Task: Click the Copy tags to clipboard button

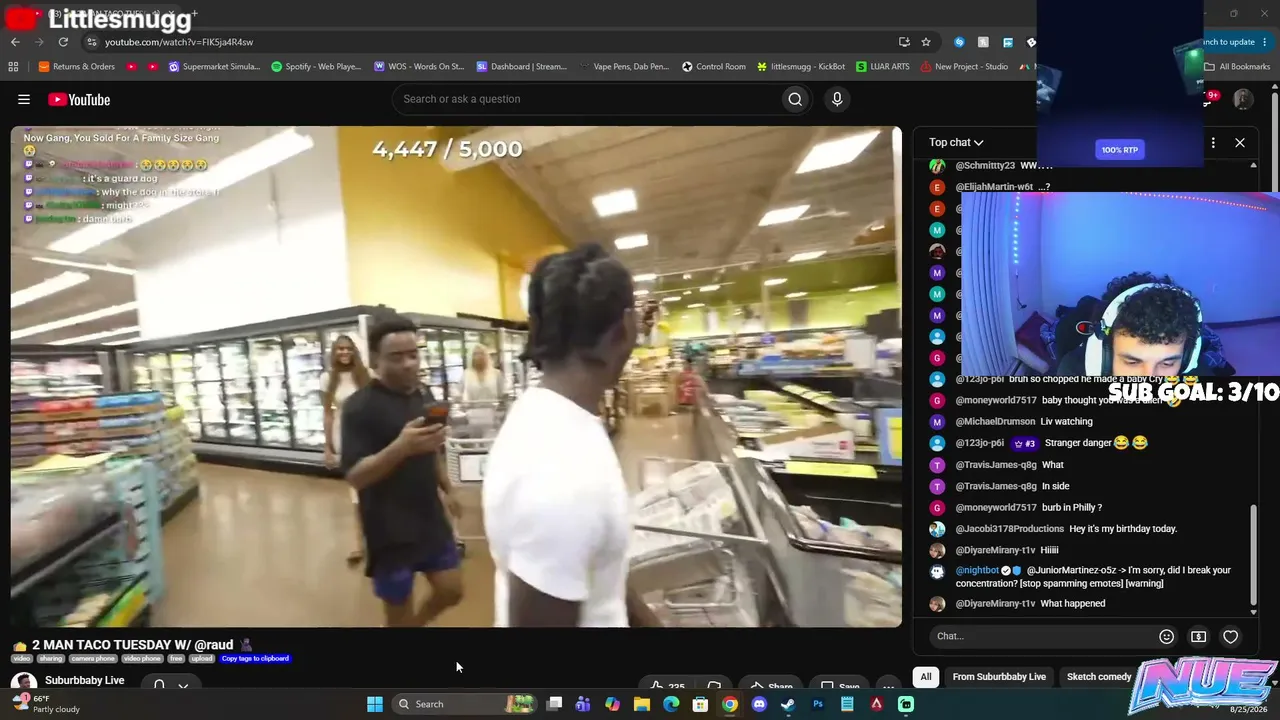Action: (x=255, y=658)
